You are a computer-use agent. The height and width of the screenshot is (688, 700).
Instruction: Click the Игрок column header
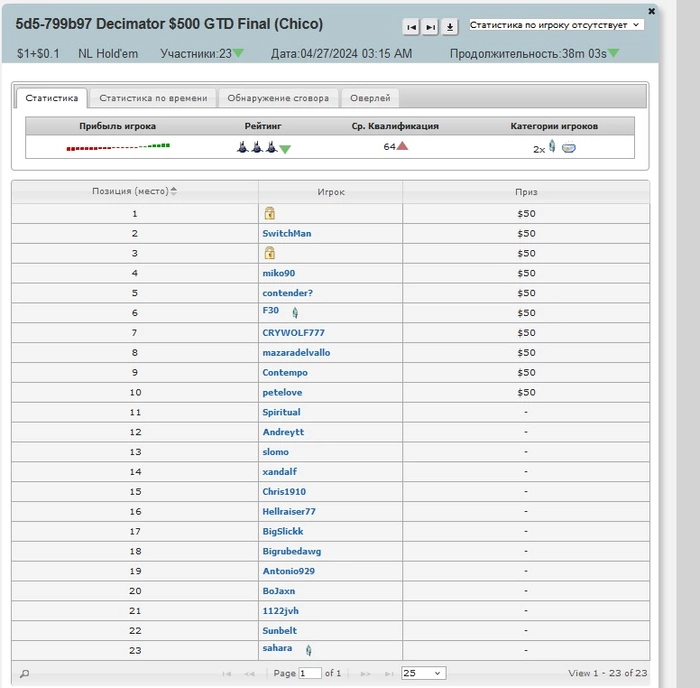(x=331, y=192)
